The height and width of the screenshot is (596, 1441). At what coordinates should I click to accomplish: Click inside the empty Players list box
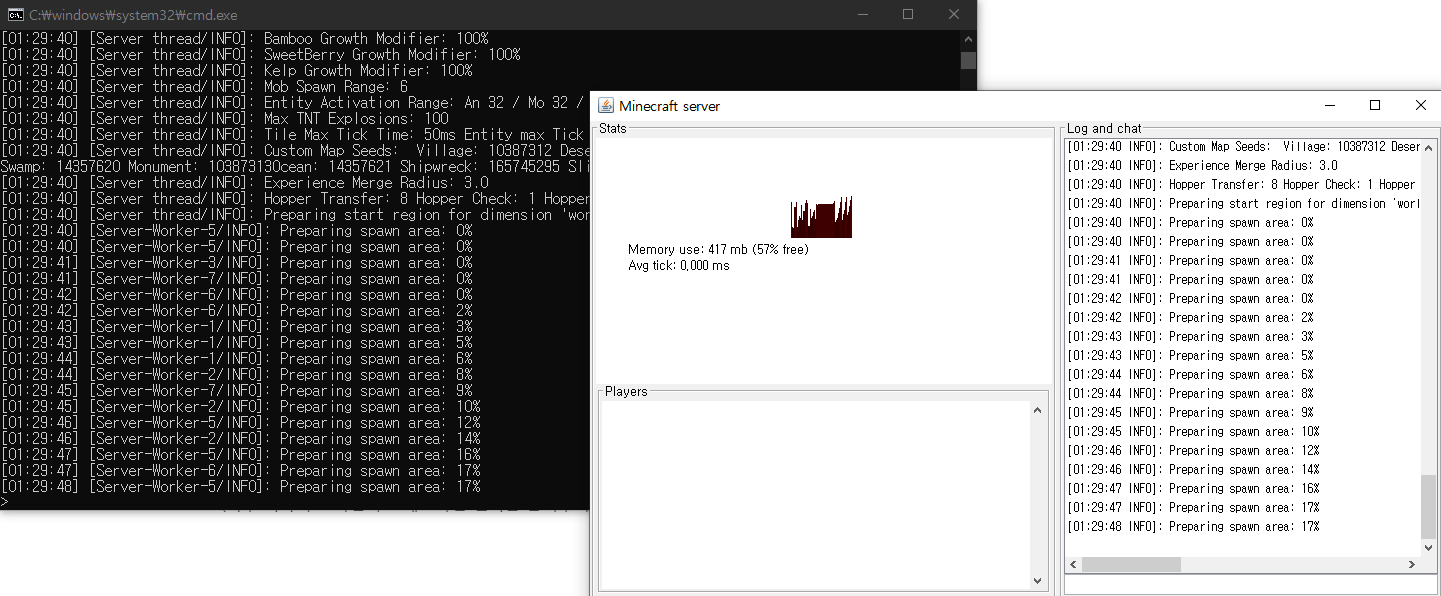(814, 495)
